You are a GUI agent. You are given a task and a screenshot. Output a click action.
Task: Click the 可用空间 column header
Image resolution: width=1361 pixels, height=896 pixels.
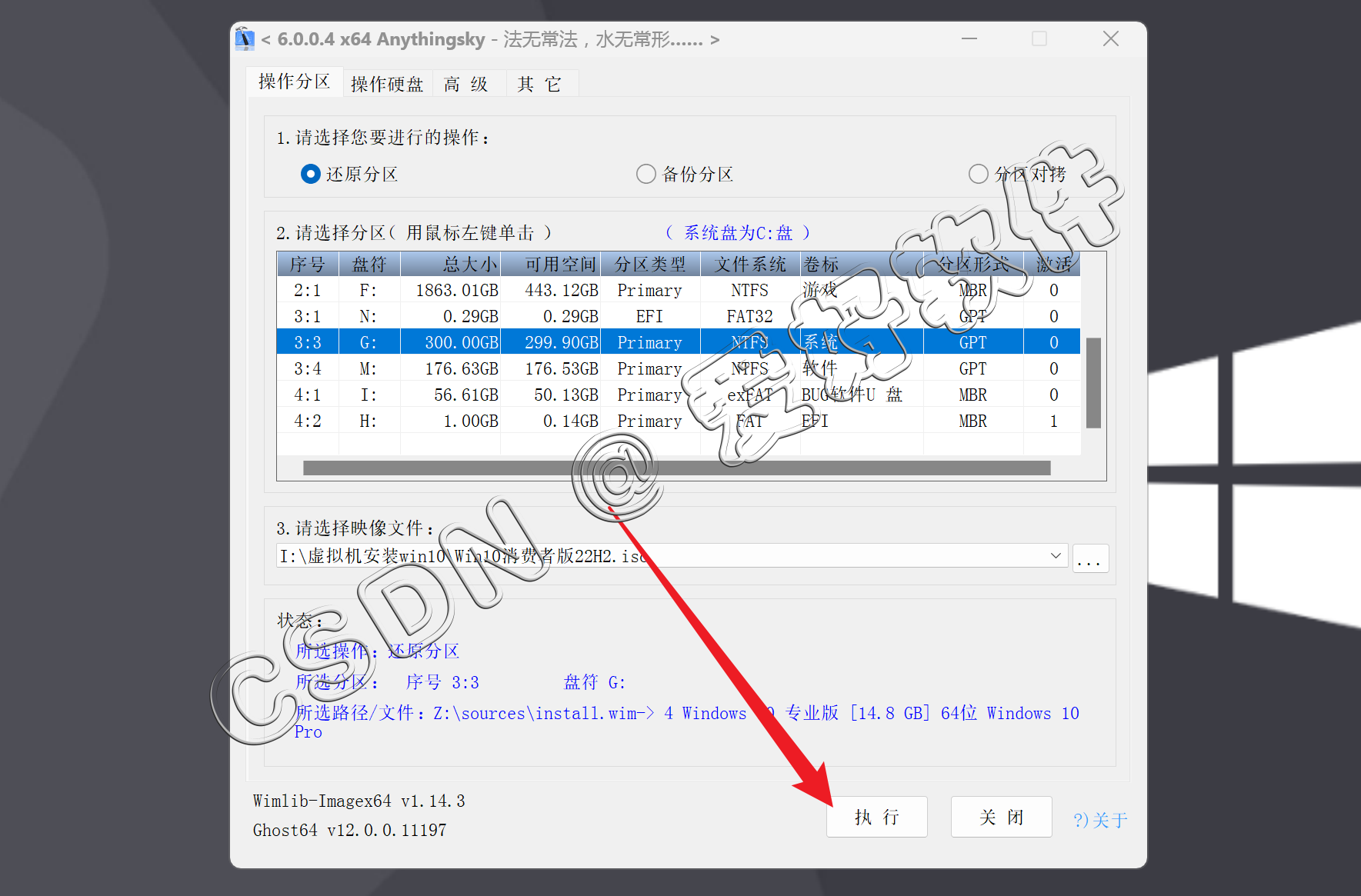(x=551, y=265)
